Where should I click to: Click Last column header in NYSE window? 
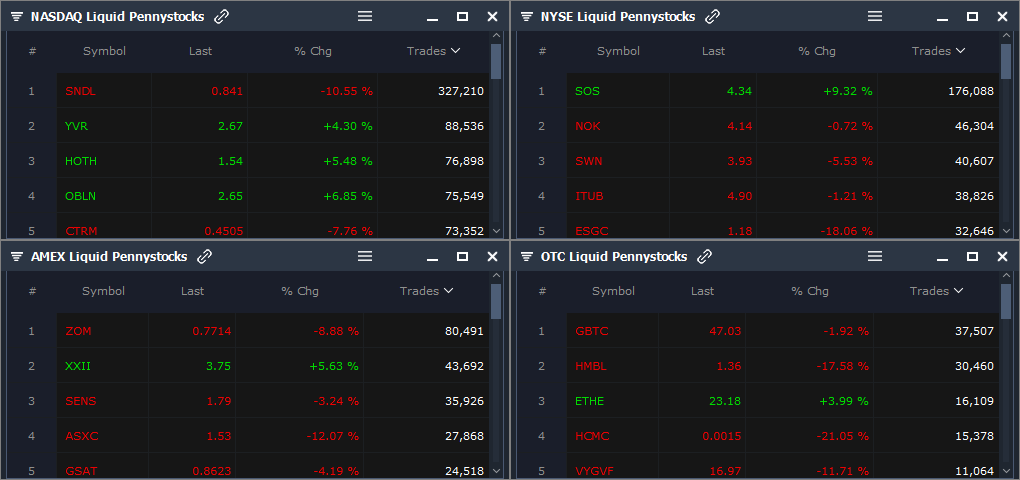pyautogui.click(x=713, y=51)
